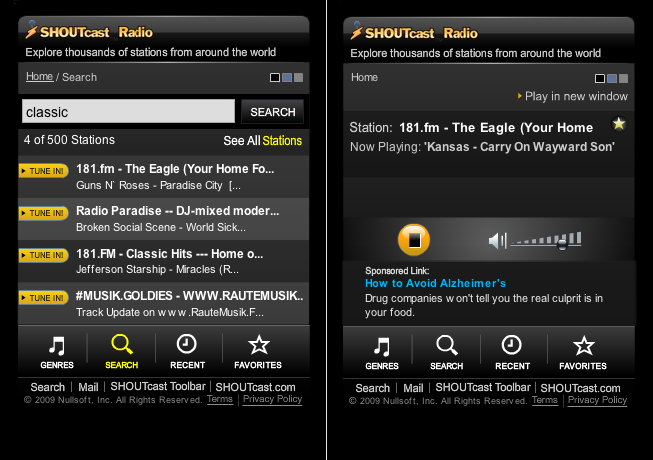The width and height of the screenshot is (653, 460).
Task: Select gray theme swatch in right panel
Action: click(623, 78)
